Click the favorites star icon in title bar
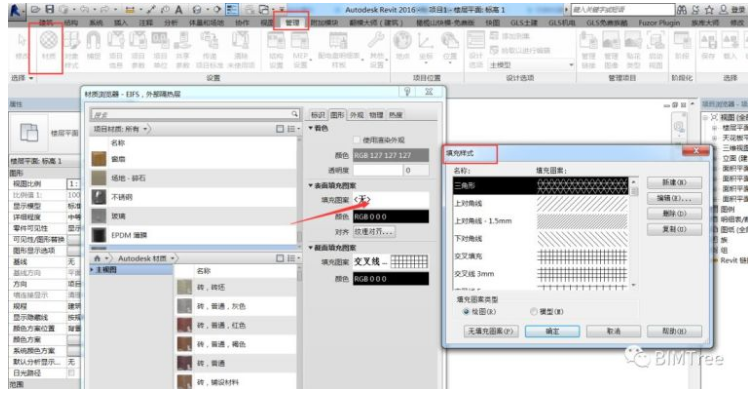Screen dimensions: 756x398 (x=709, y=10)
